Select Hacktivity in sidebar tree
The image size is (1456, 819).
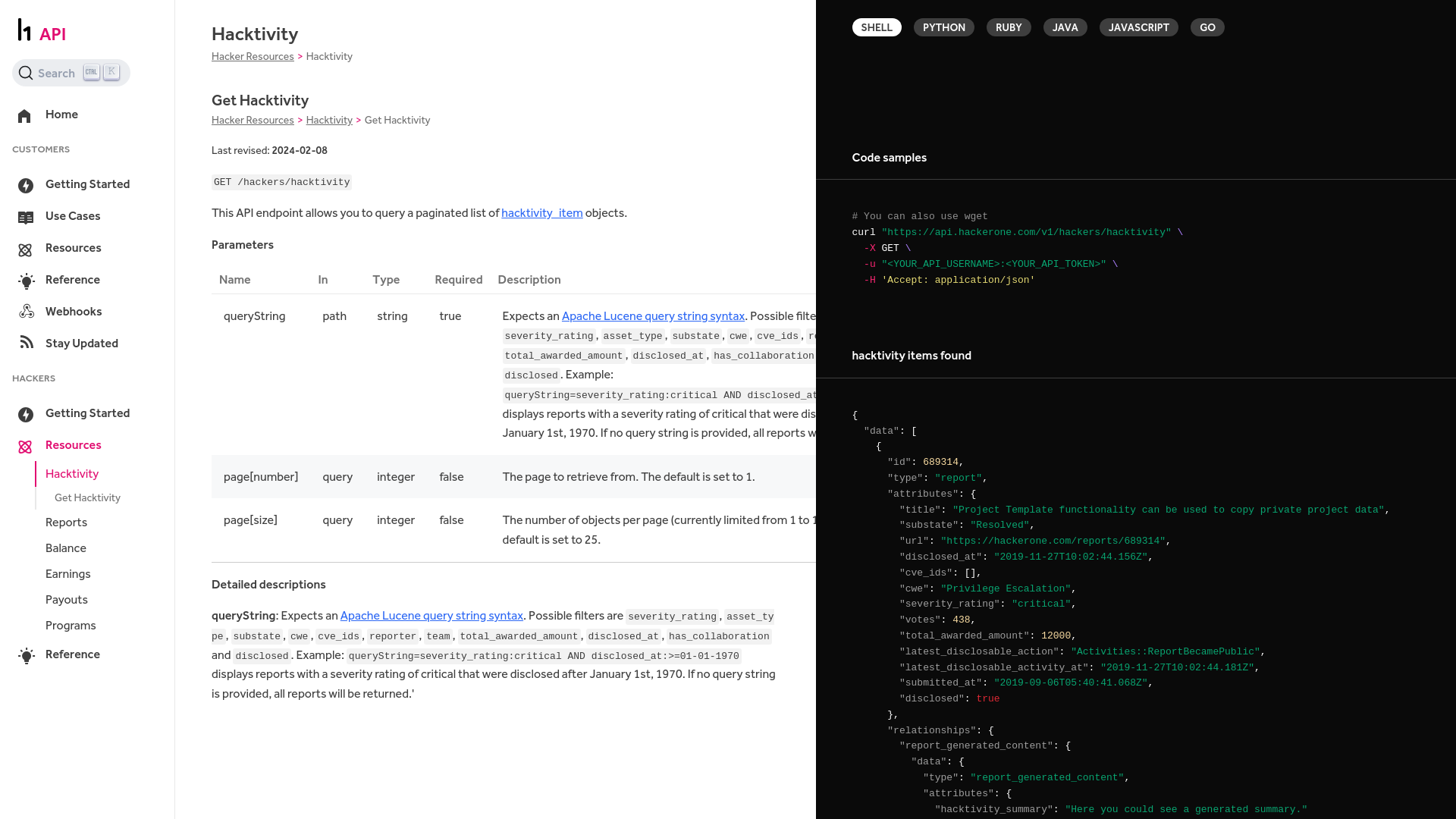(72, 474)
